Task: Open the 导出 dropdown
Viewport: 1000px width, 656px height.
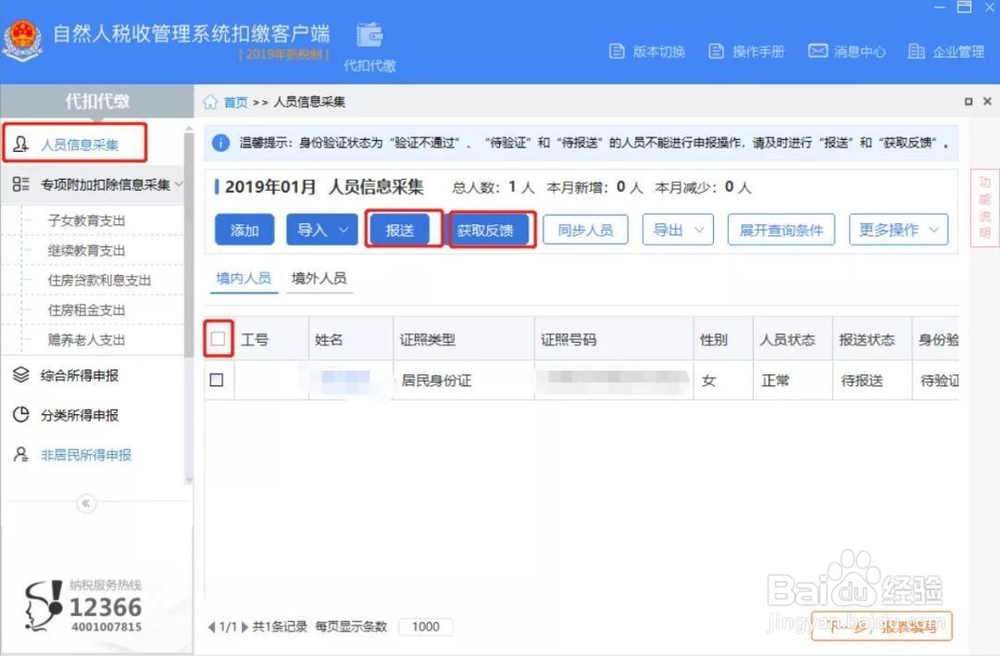Action: click(x=678, y=230)
